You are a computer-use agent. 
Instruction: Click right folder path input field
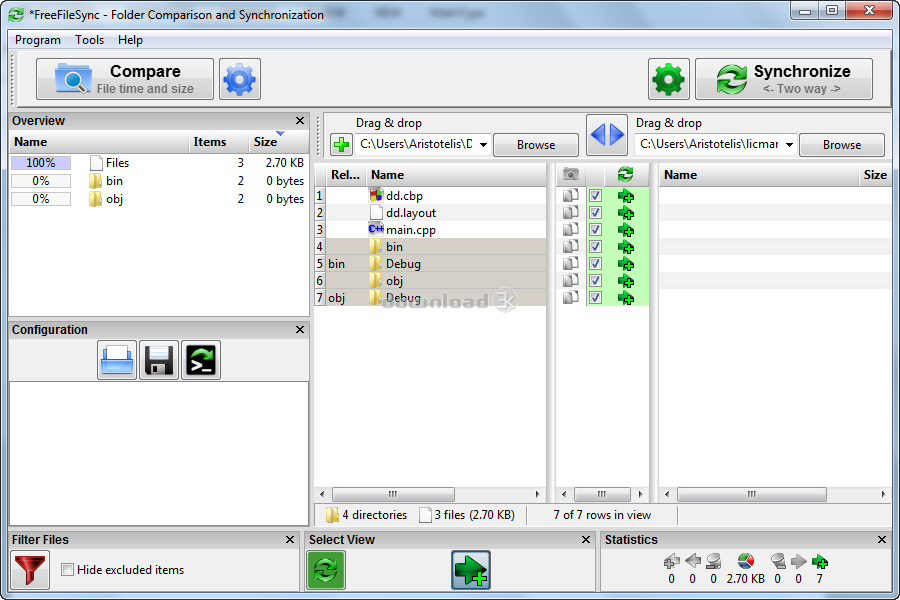point(709,145)
